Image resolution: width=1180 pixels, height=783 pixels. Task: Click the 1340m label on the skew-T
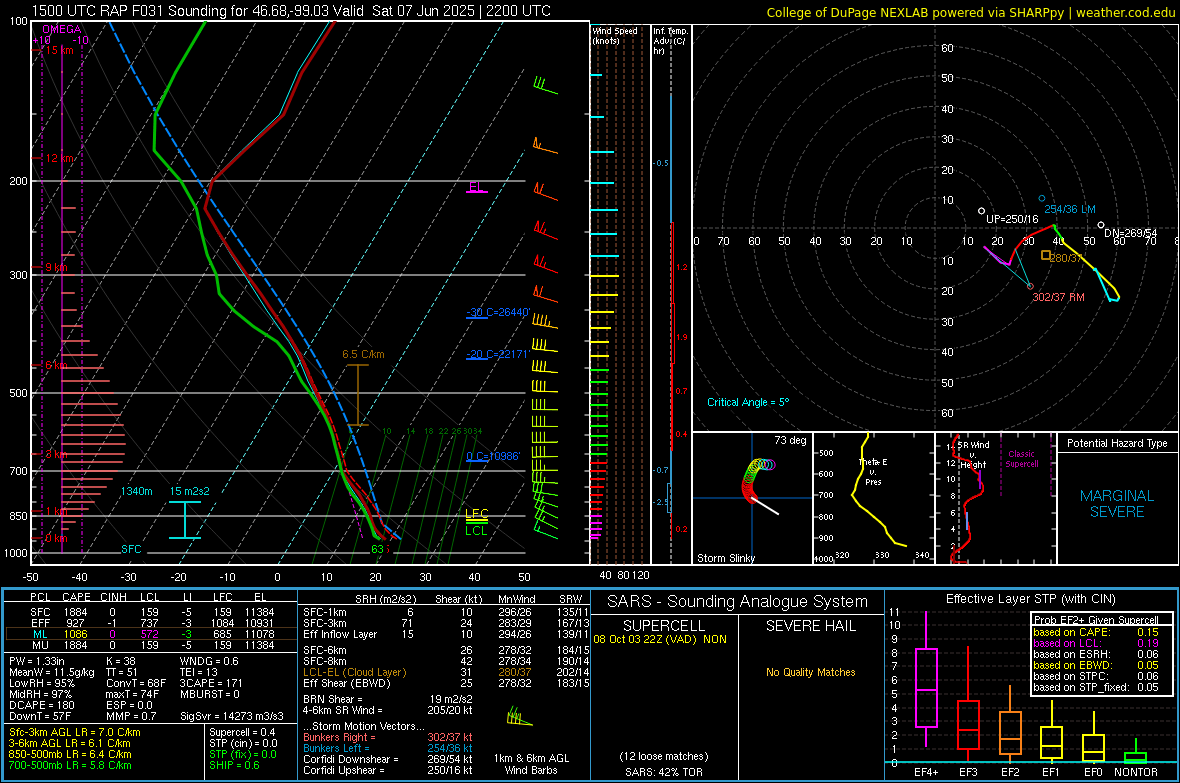point(136,491)
